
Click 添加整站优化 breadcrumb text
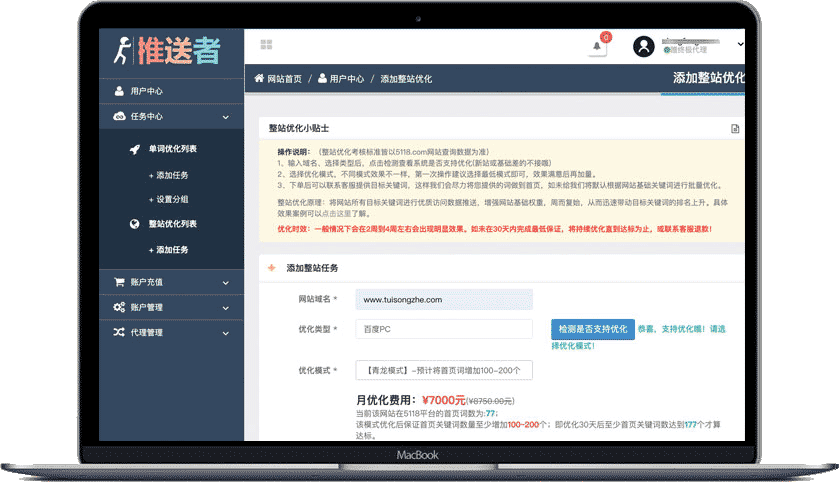tap(406, 79)
